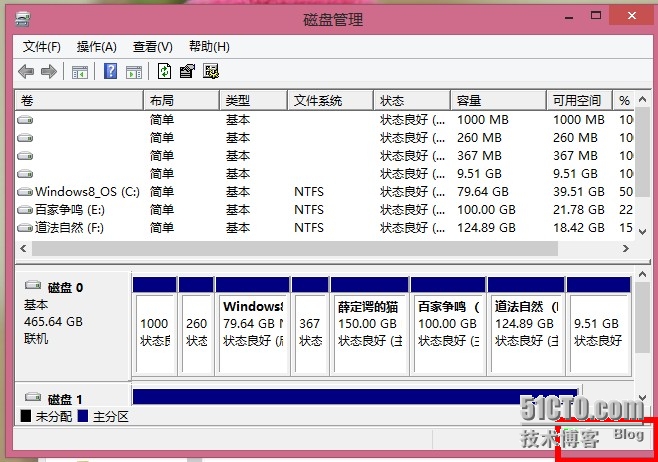This screenshot has width=658, height=462.
Task: Open the 操作(A) menu
Action: pos(97,47)
